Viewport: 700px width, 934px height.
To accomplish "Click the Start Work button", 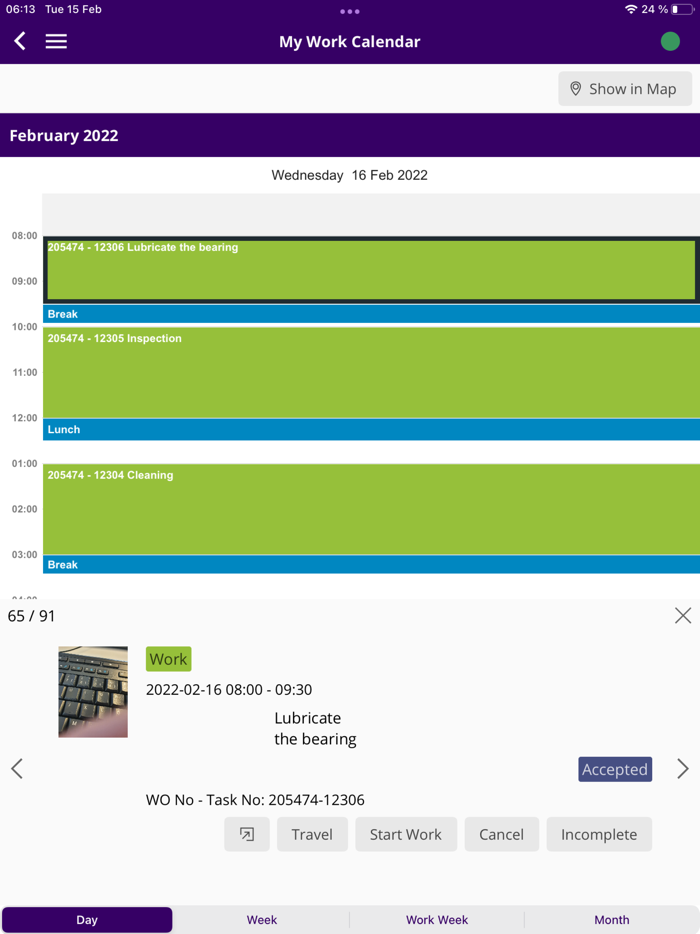I will coord(406,834).
